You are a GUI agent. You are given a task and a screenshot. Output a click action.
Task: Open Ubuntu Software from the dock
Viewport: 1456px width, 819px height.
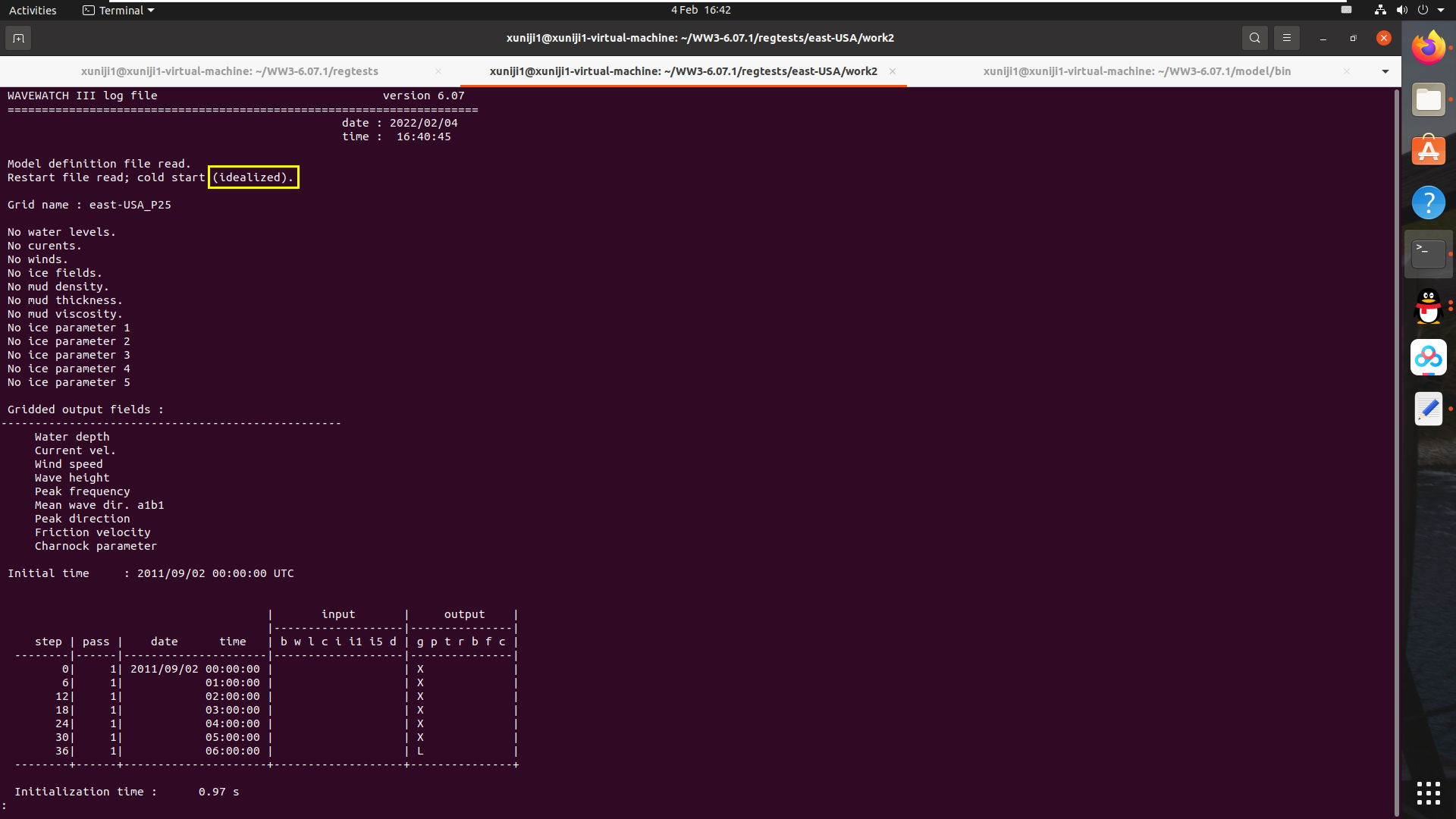[x=1429, y=151]
